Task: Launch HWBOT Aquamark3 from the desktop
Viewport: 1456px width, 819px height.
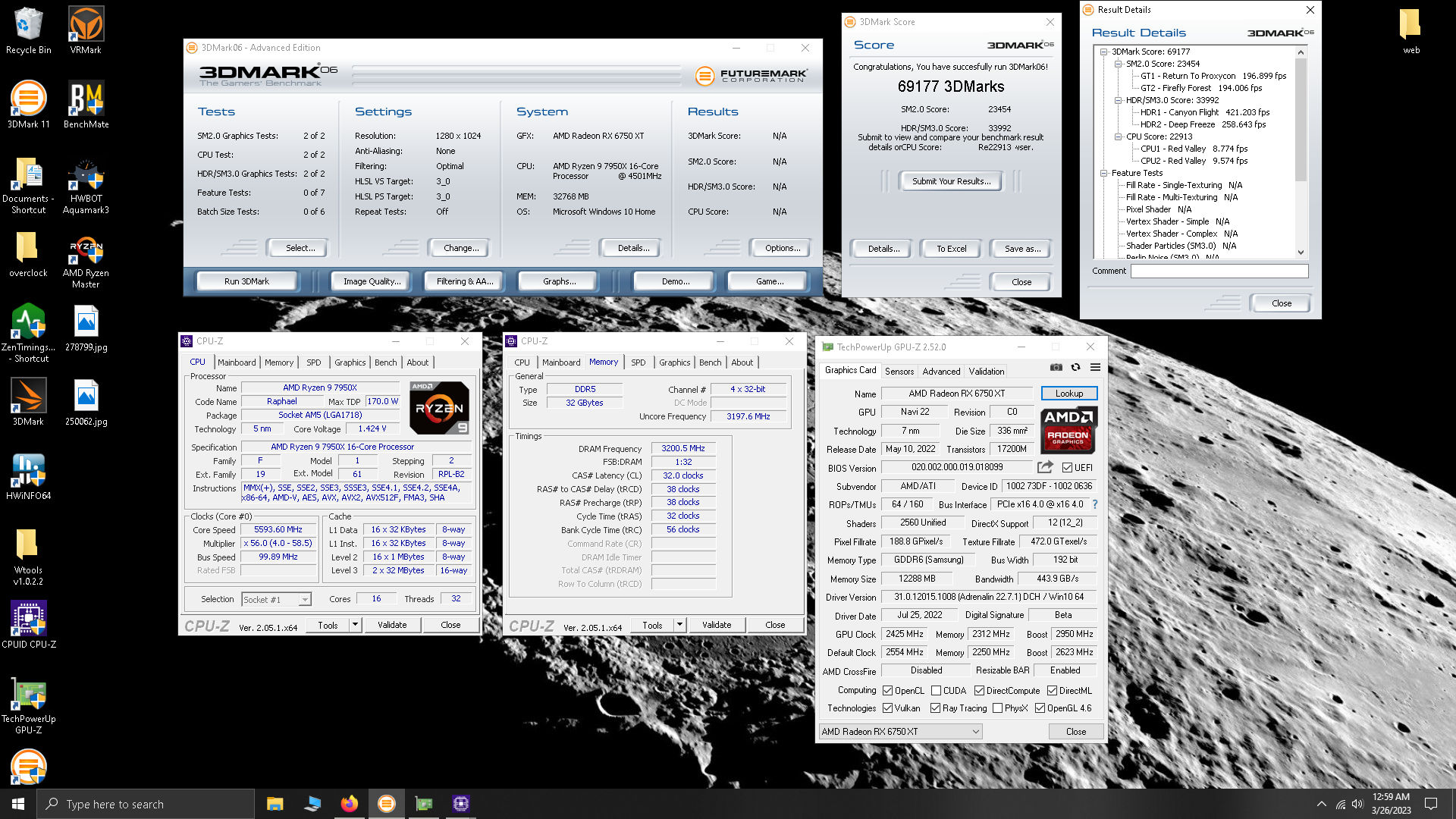Action: pyautogui.click(x=86, y=186)
